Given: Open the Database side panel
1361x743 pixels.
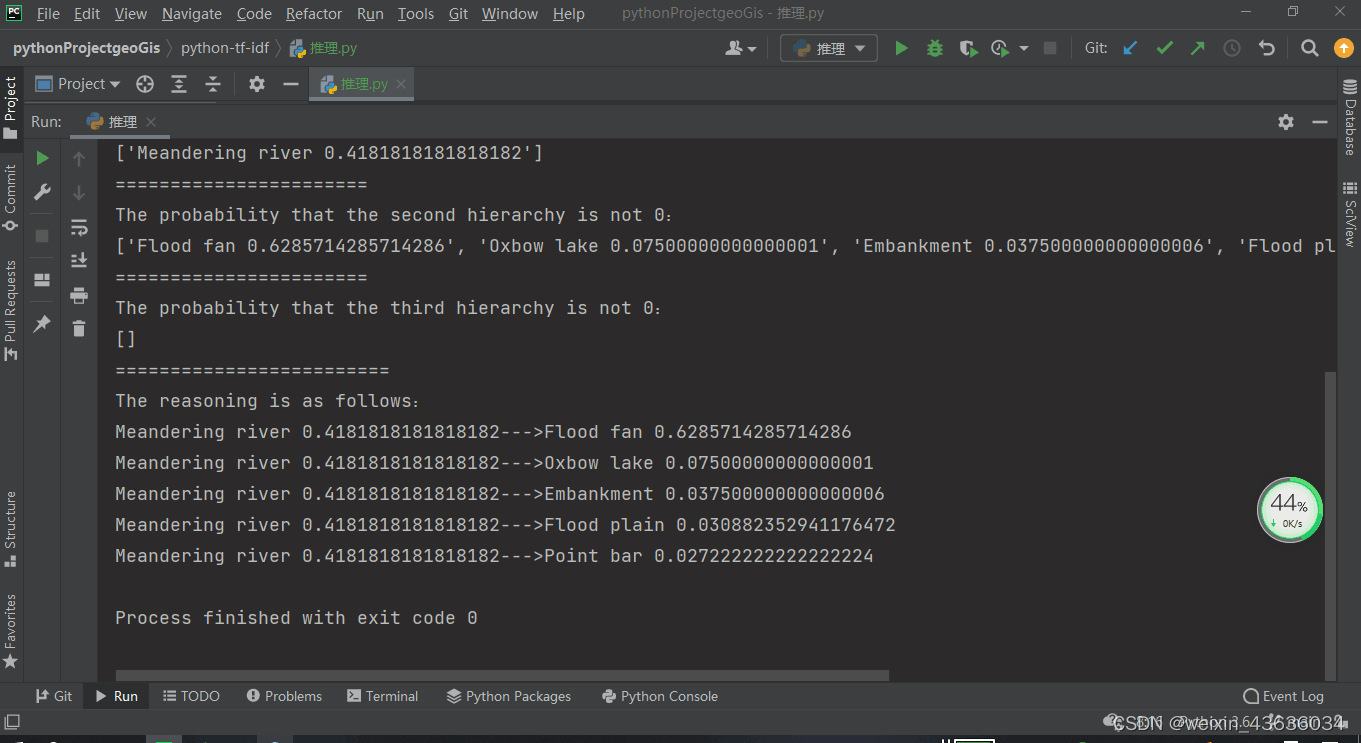Looking at the screenshot, I should click(x=1350, y=118).
